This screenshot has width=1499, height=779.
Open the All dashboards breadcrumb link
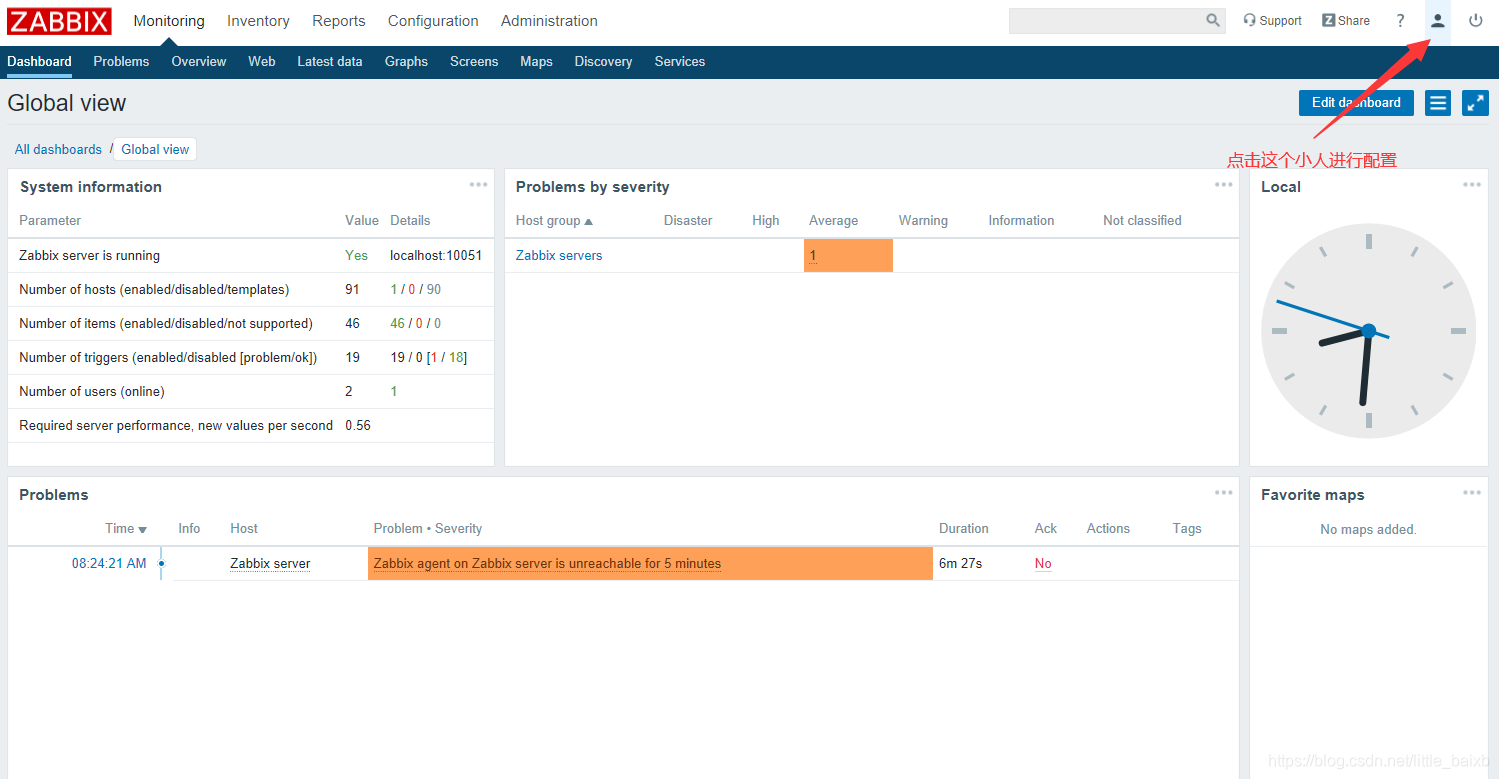58,150
